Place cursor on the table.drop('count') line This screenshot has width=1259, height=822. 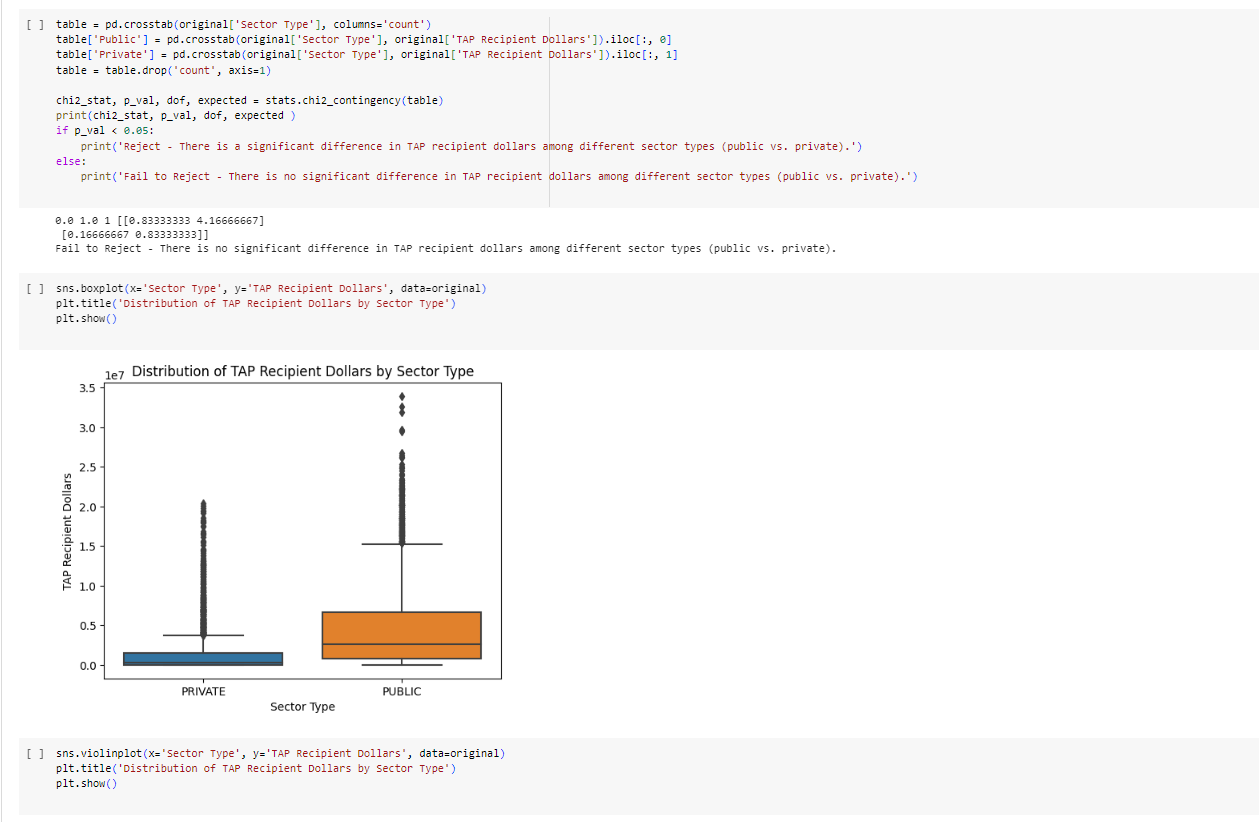pyautogui.click(x=163, y=70)
